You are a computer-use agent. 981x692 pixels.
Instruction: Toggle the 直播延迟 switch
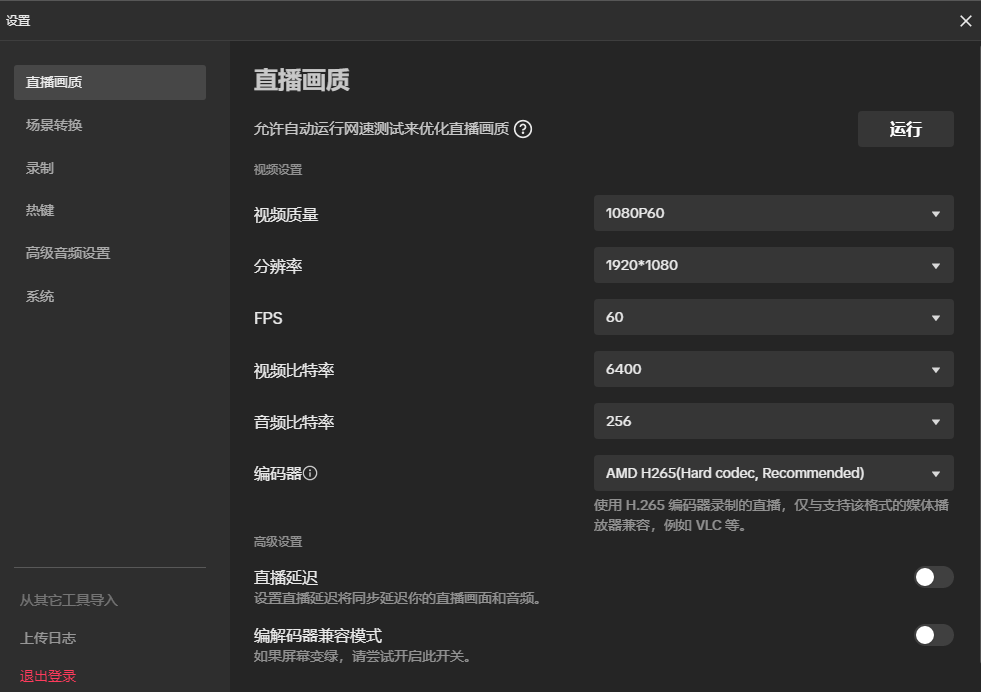[x=933, y=577]
